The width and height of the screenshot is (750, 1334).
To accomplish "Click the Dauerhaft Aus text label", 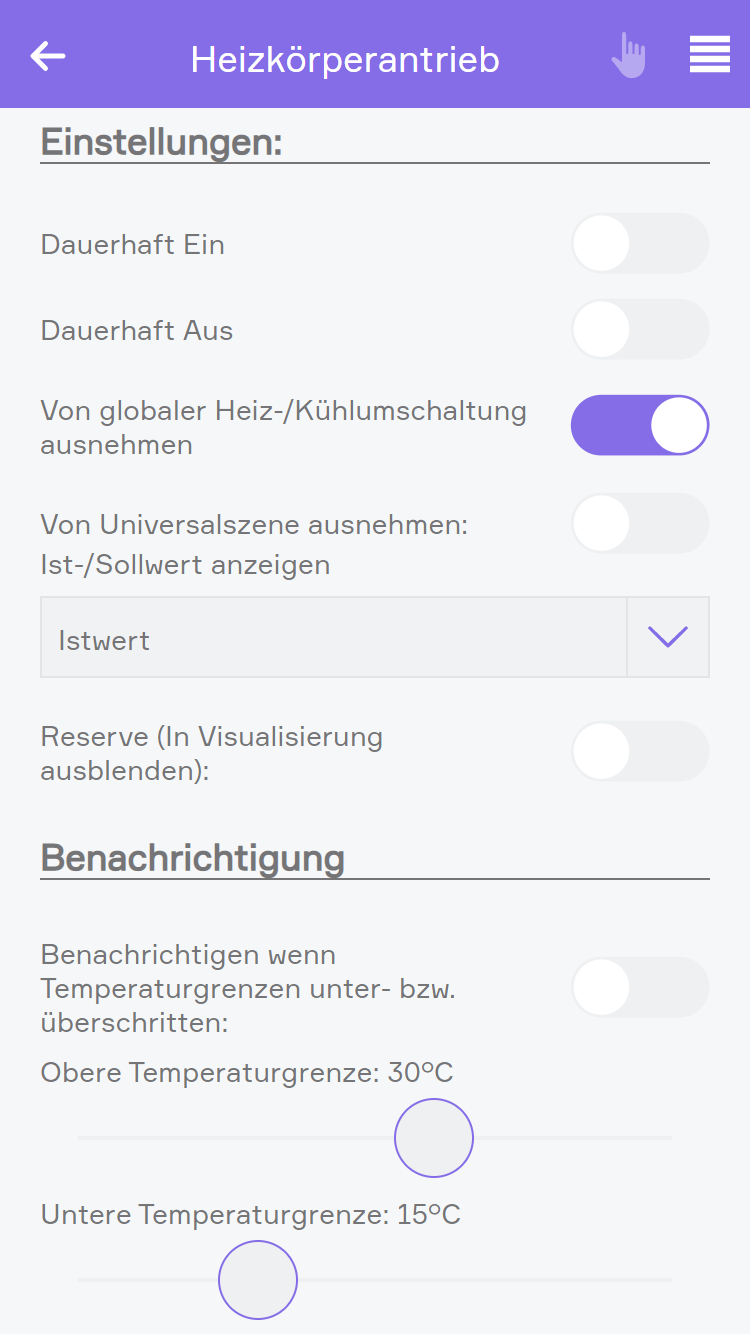I will coord(136,331).
